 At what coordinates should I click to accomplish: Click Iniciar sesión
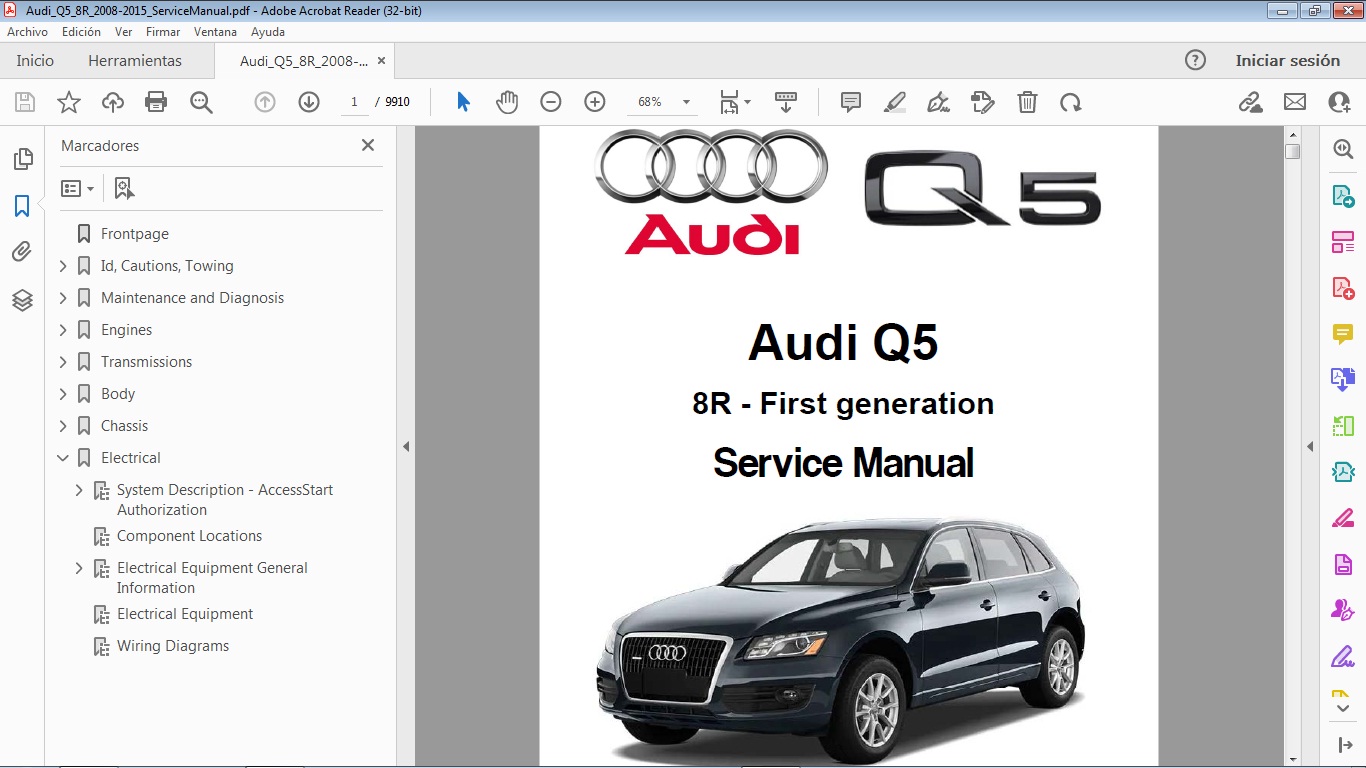(x=1288, y=60)
